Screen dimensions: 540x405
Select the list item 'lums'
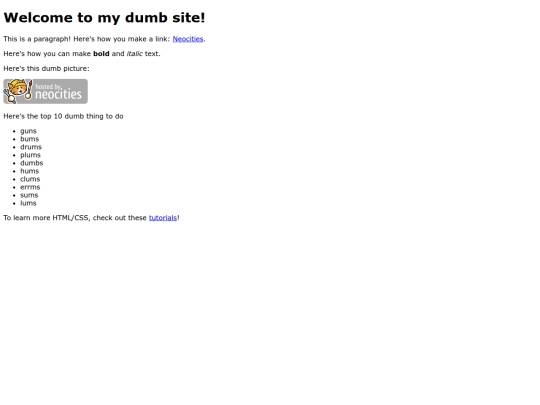pos(28,203)
